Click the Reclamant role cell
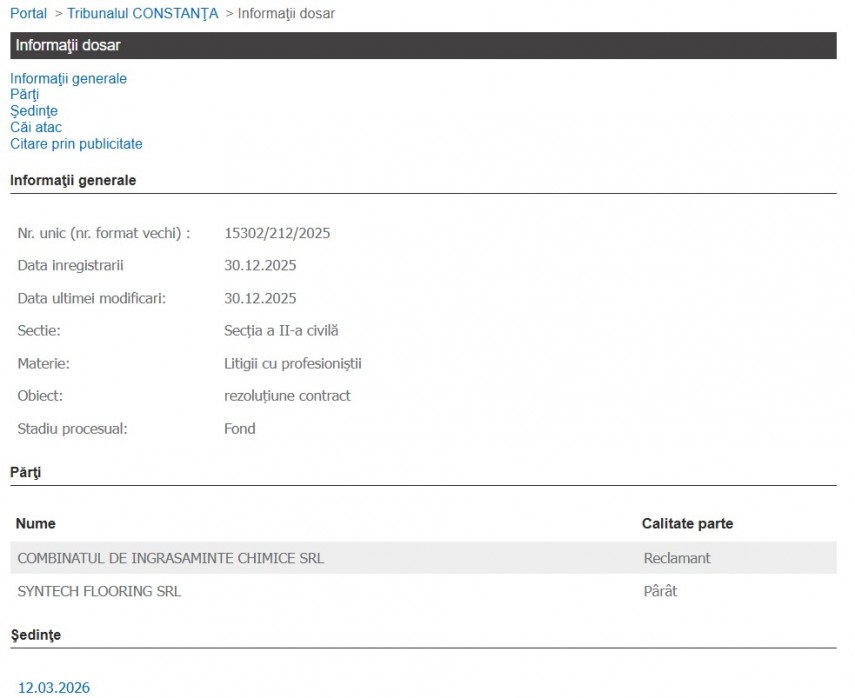This screenshot has height=698, width=855. tap(676, 558)
